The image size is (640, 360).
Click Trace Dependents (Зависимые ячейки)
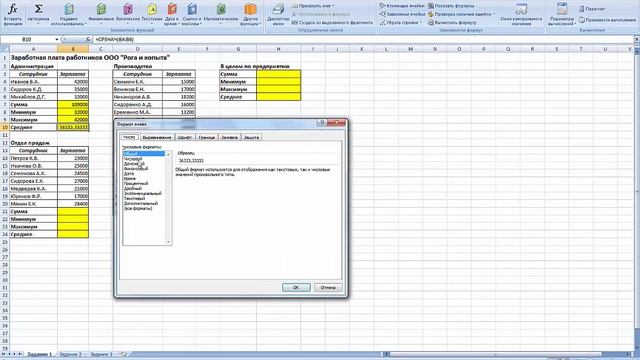pyautogui.click(x=402, y=14)
